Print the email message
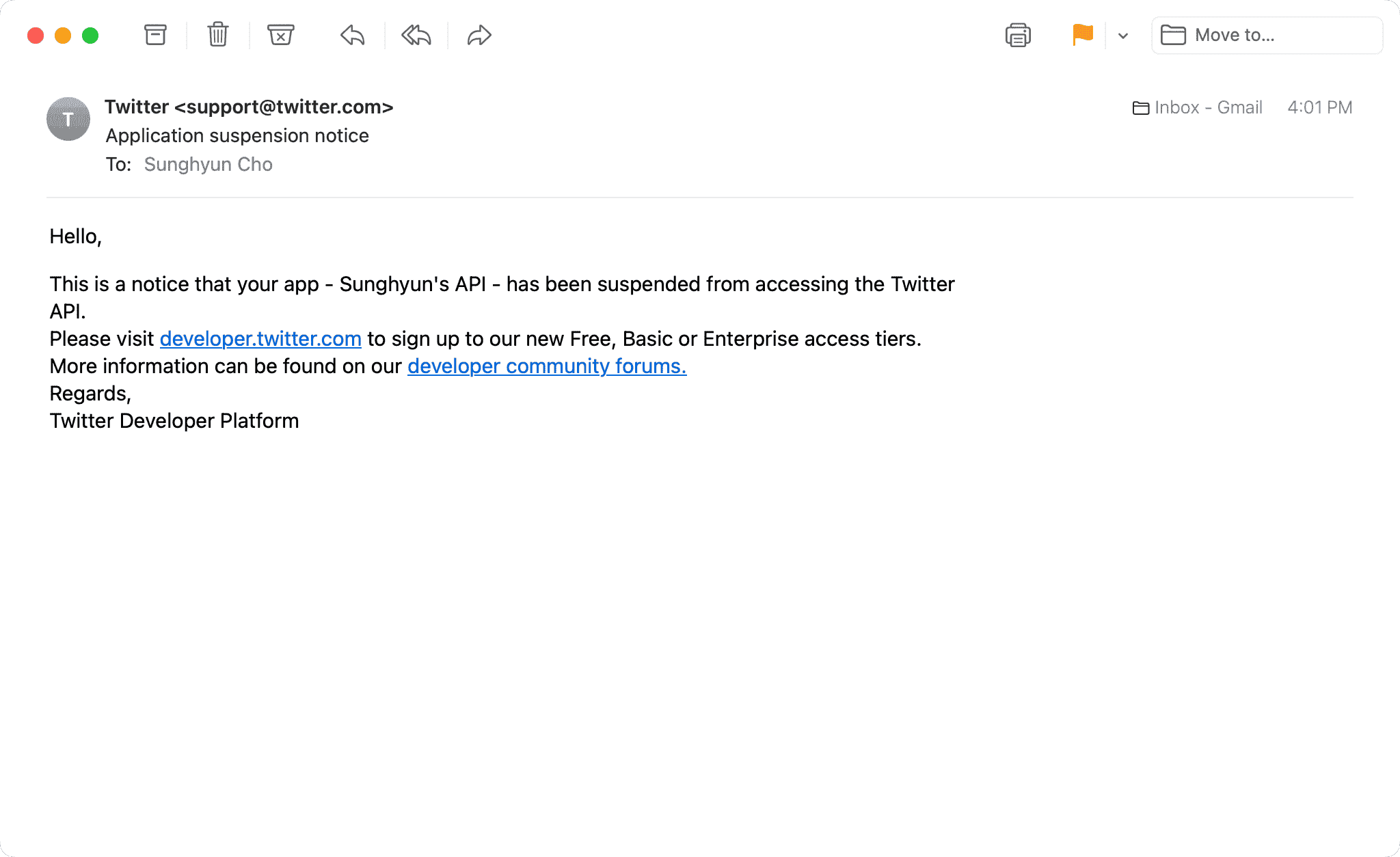 (x=1018, y=35)
